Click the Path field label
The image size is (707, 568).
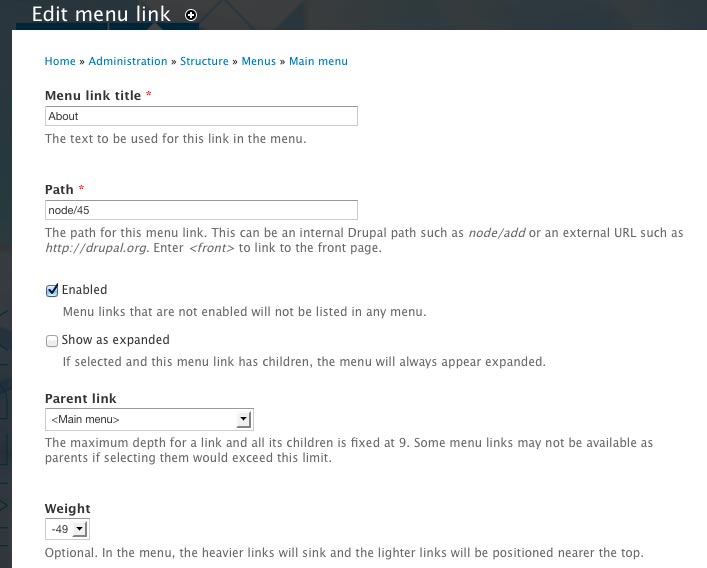tap(59, 189)
